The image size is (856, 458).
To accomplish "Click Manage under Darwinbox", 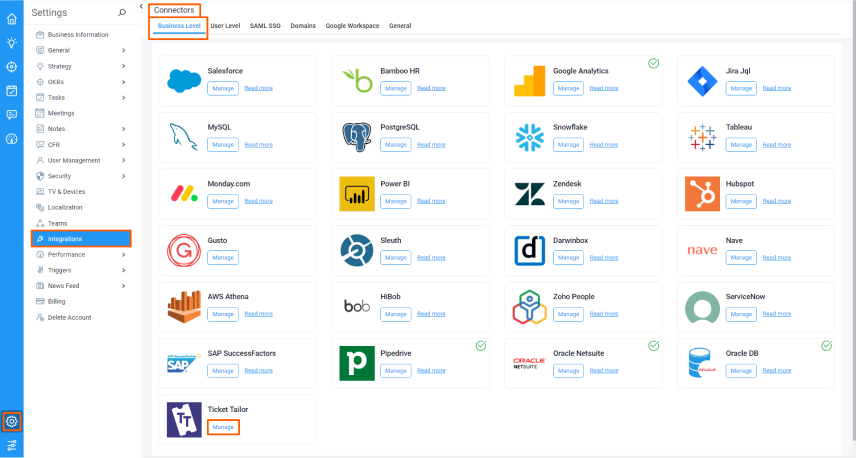I will [x=568, y=258].
